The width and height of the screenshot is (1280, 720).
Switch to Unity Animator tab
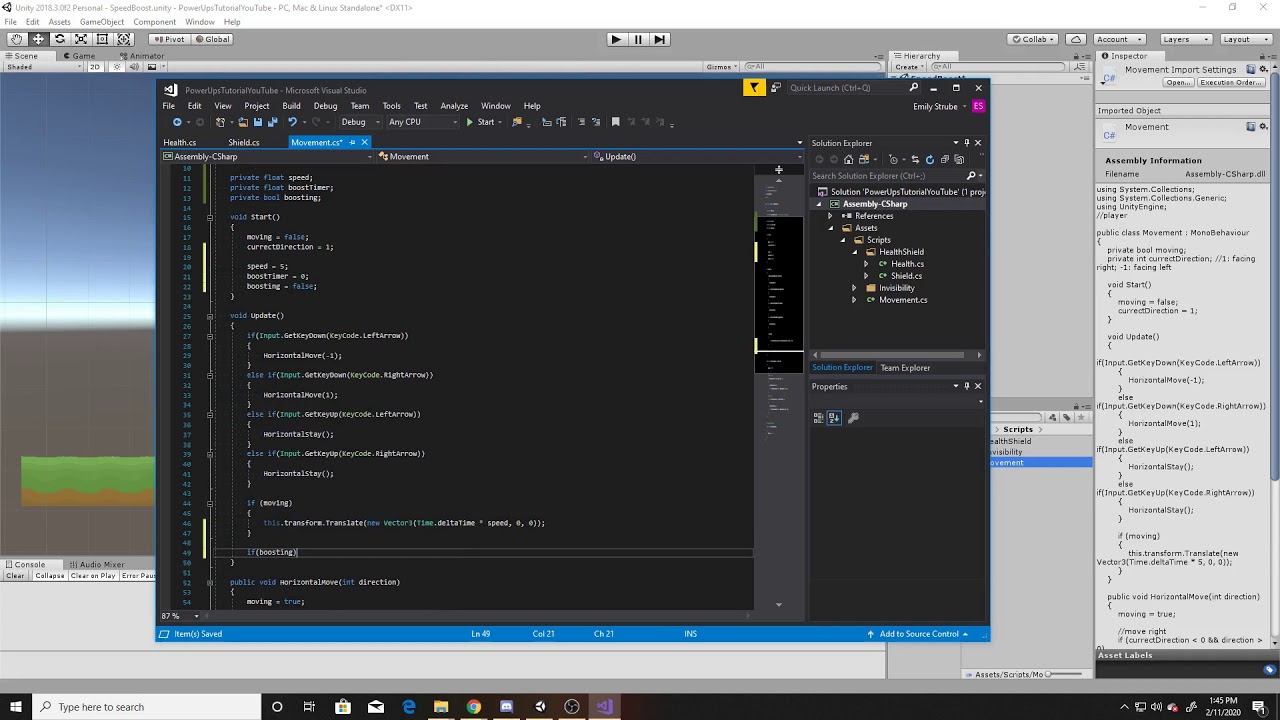click(142, 56)
